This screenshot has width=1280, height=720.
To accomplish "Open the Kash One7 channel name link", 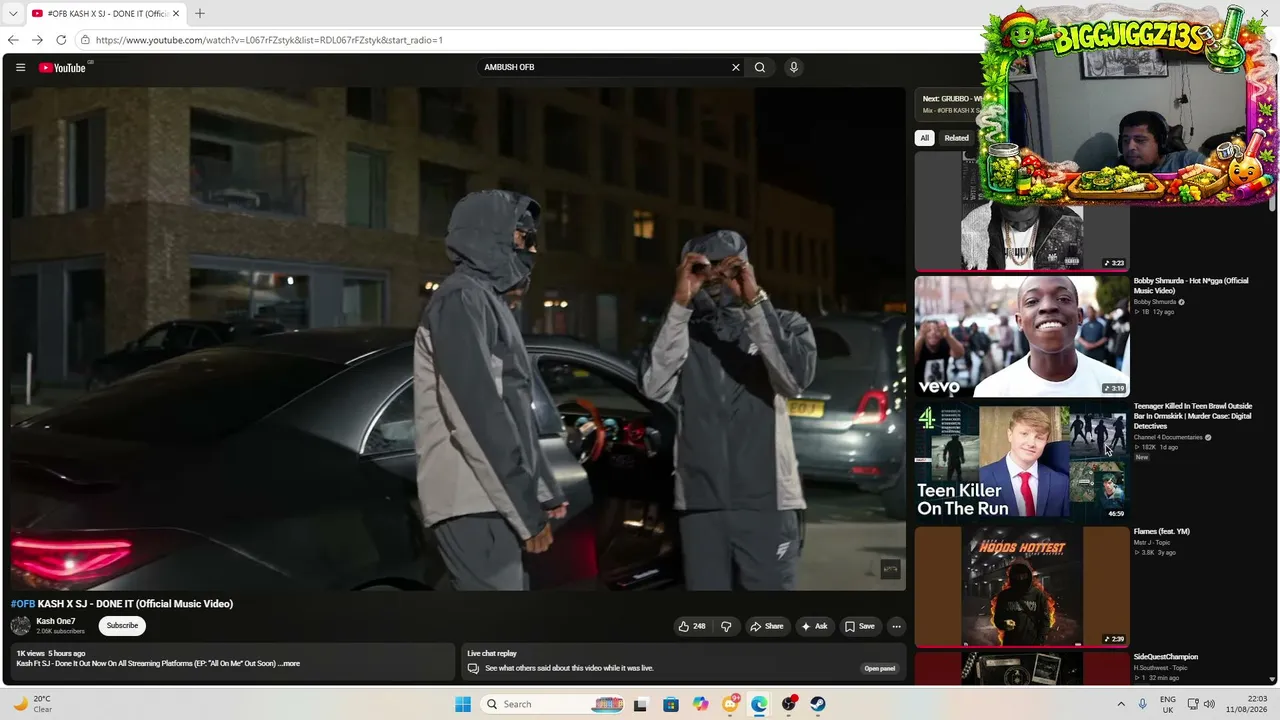I will coord(56,621).
